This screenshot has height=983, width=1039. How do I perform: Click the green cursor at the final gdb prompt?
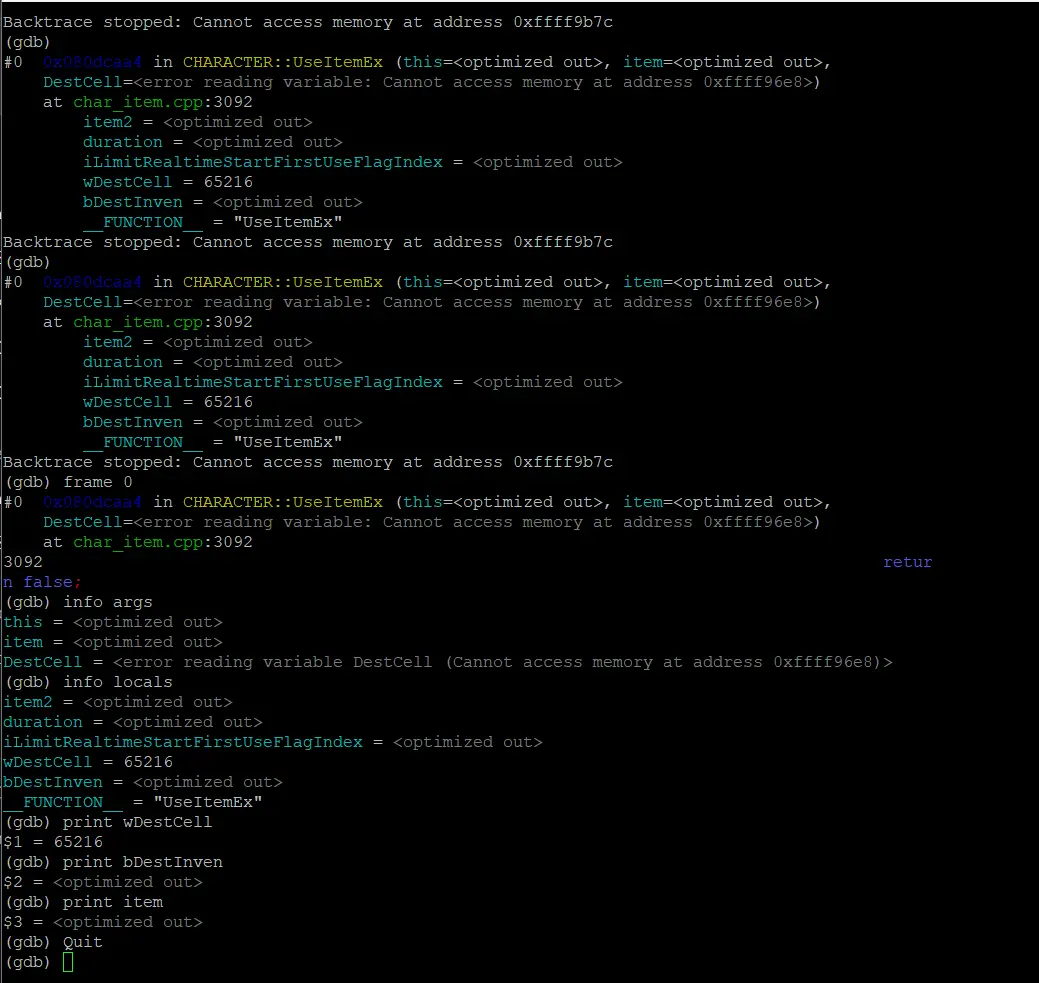pyautogui.click(x=68, y=962)
